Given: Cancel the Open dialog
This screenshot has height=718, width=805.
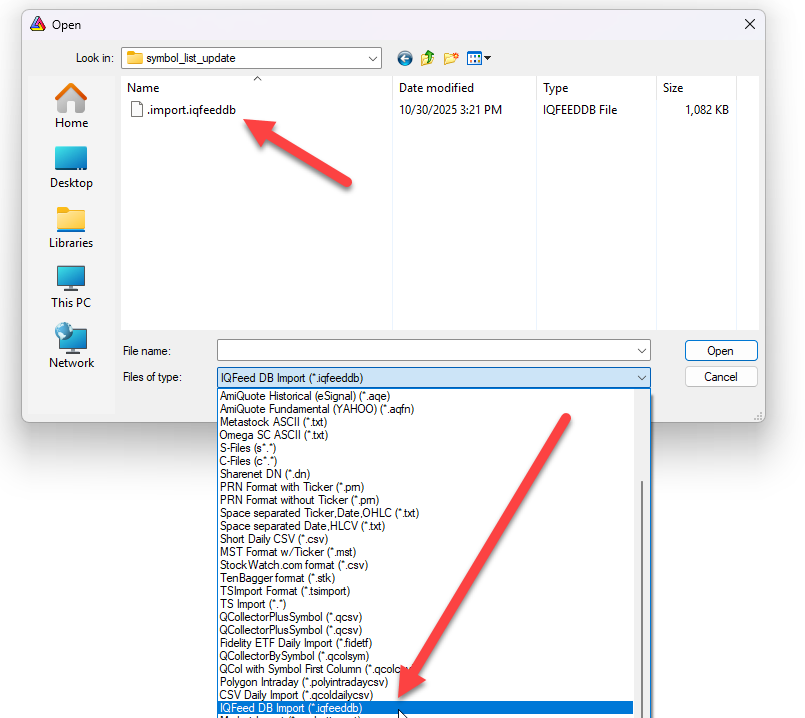Looking at the screenshot, I should coord(720,377).
